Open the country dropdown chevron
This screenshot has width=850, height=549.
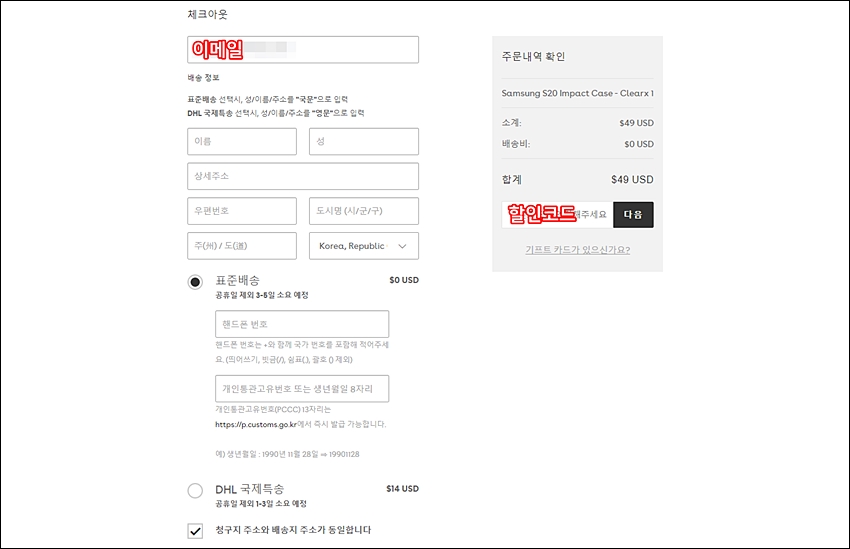click(x=402, y=246)
